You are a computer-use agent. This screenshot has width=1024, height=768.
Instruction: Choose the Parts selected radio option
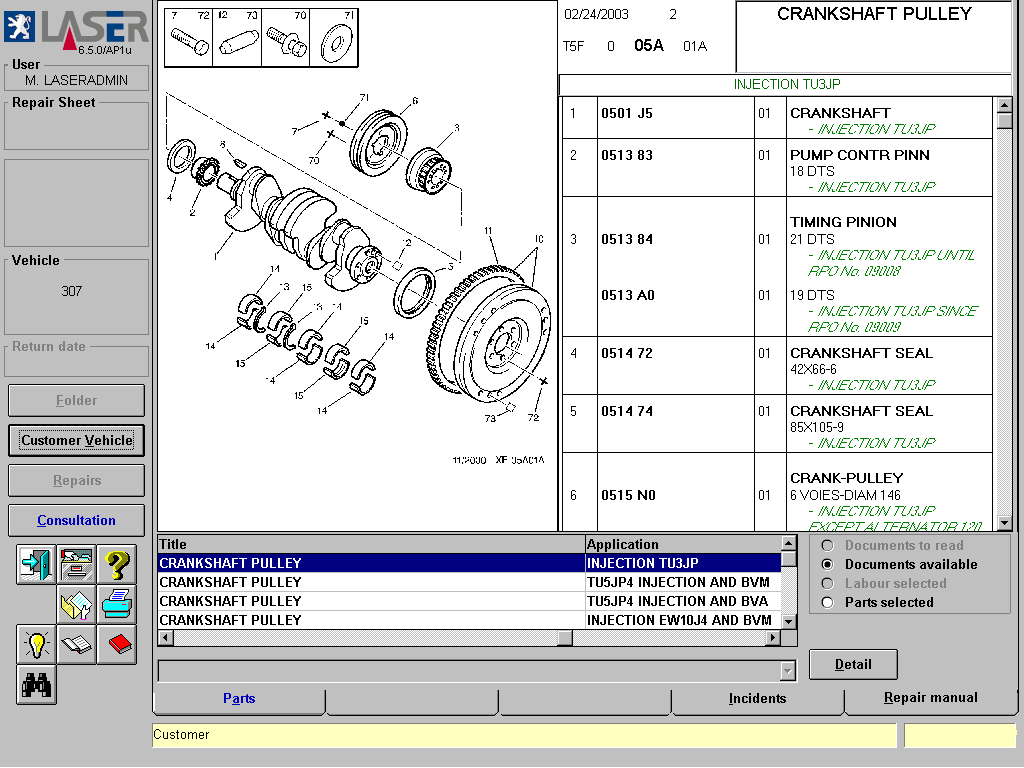[827, 602]
